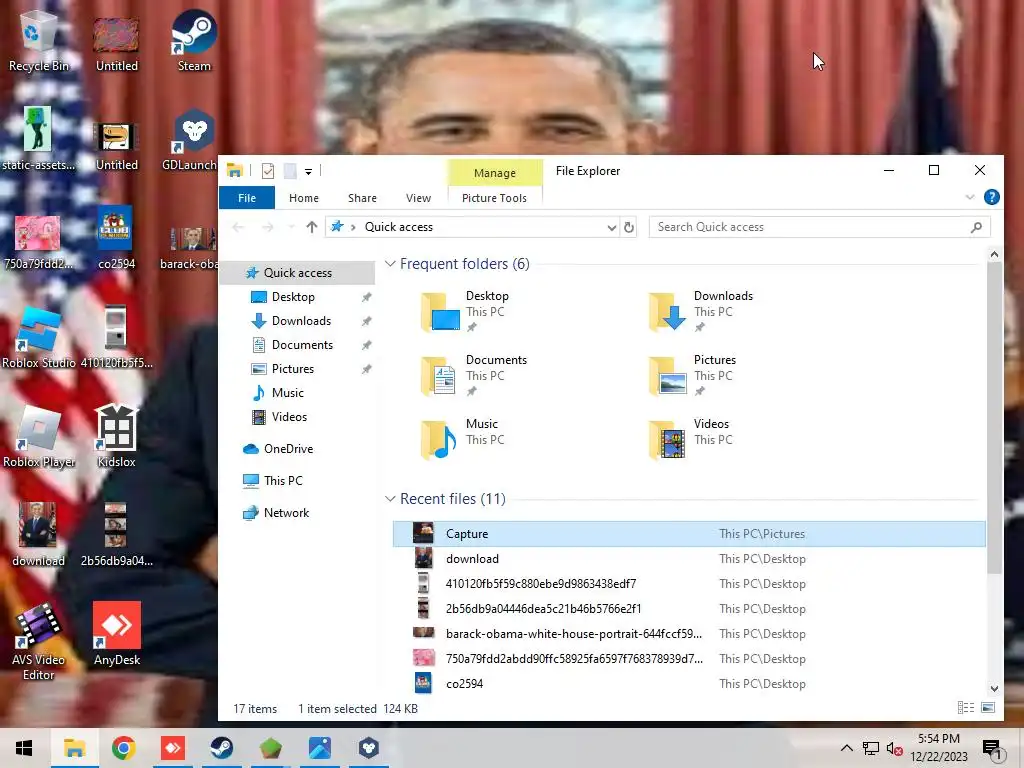Open Music in the navigation pane
This screenshot has width=1024, height=768.
pyautogui.click(x=287, y=393)
